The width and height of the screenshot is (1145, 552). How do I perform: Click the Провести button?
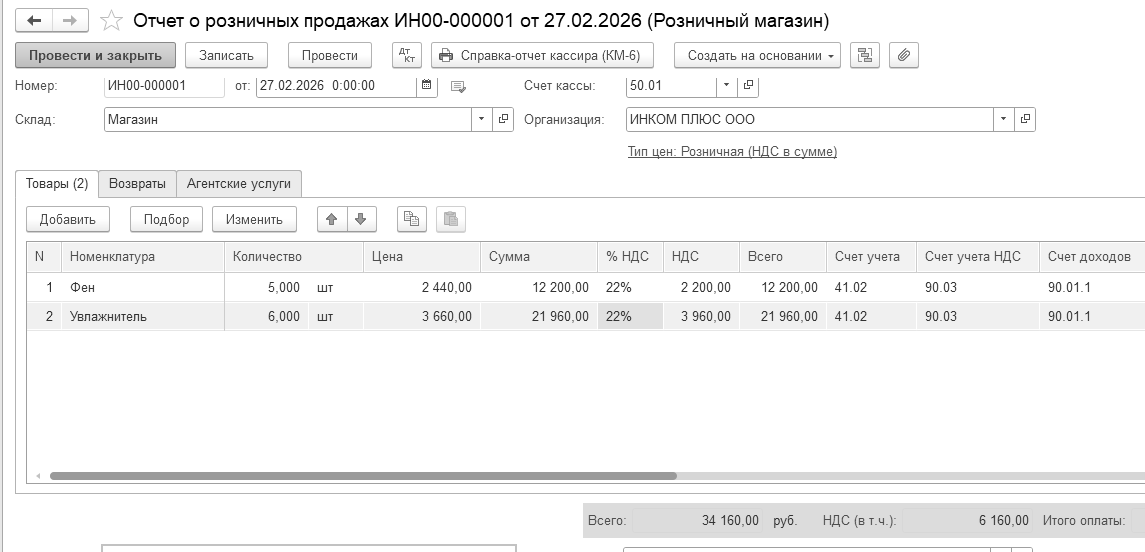[x=330, y=55]
